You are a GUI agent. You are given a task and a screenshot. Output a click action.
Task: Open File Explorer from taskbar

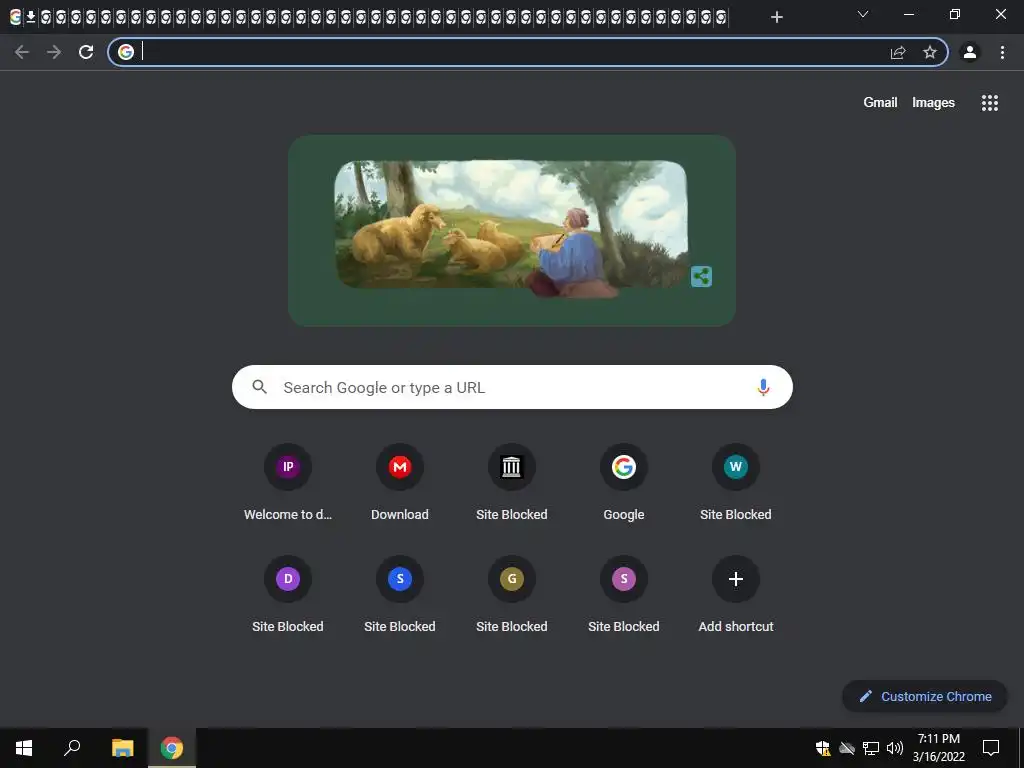tap(122, 748)
